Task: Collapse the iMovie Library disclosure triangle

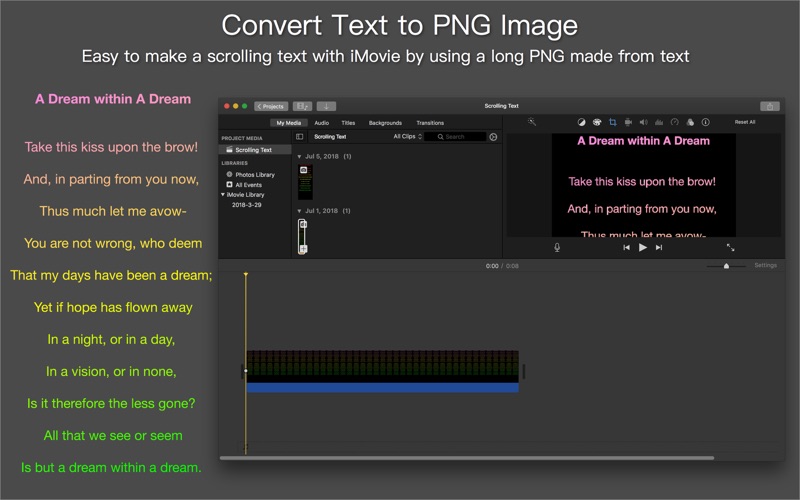Action: pyautogui.click(x=223, y=194)
